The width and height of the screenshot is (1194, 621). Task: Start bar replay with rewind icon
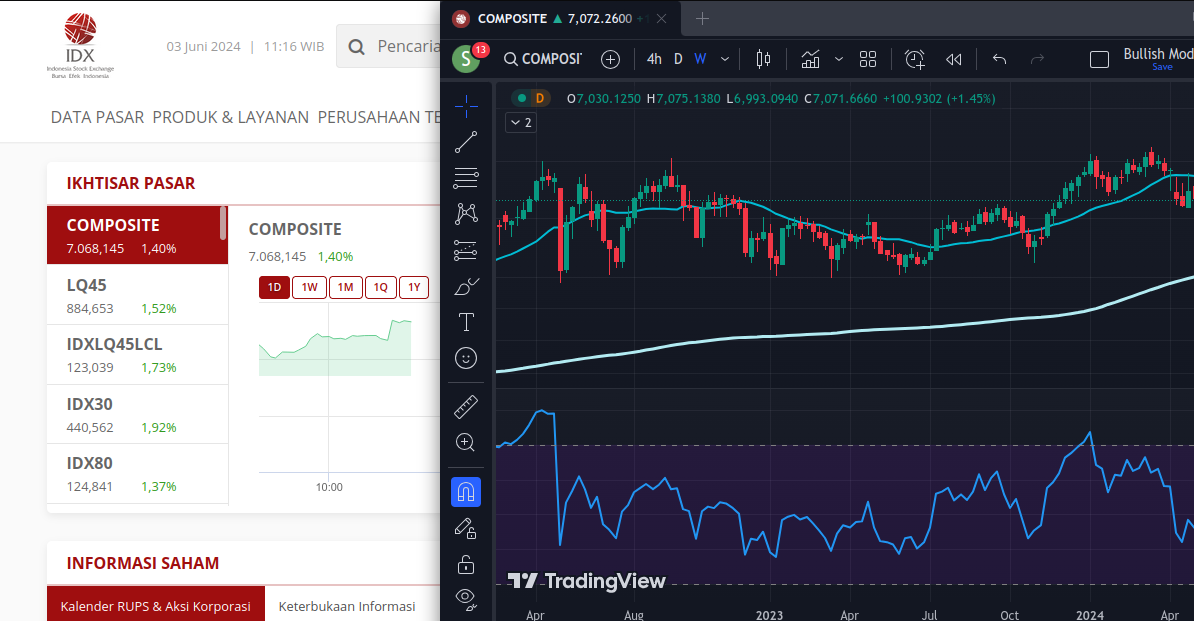coord(953,59)
